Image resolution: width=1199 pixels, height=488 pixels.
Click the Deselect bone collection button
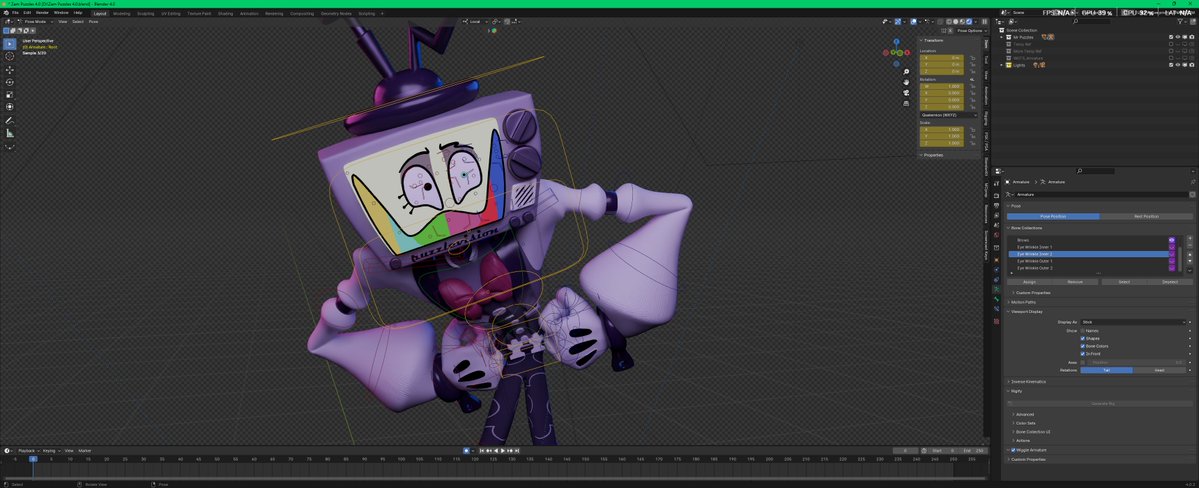pyautogui.click(x=1170, y=281)
